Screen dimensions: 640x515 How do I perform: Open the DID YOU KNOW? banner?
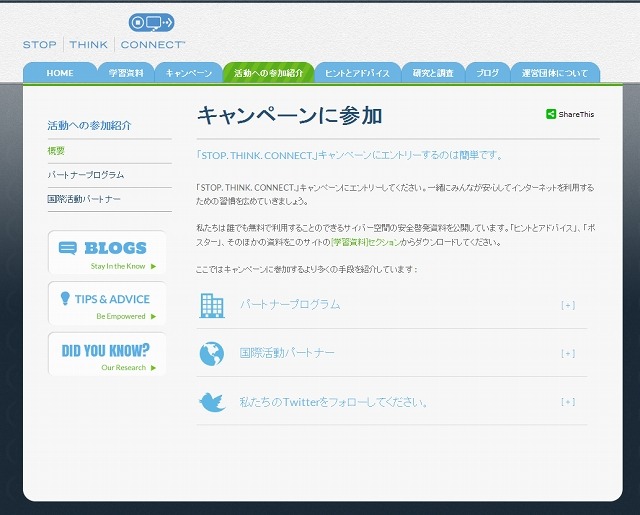[x=106, y=354]
